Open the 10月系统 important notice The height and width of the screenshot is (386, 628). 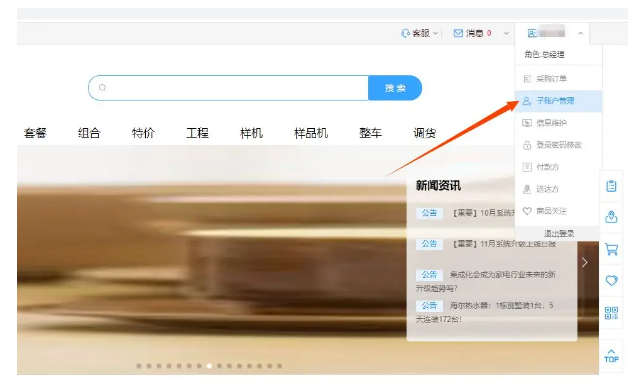[x=484, y=213]
